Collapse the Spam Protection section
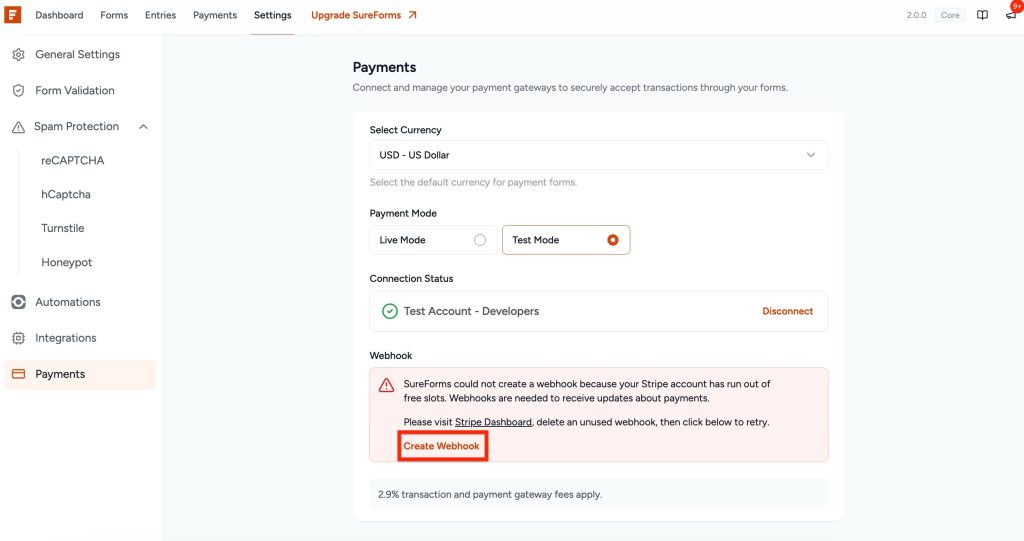 click(x=143, y=127)
